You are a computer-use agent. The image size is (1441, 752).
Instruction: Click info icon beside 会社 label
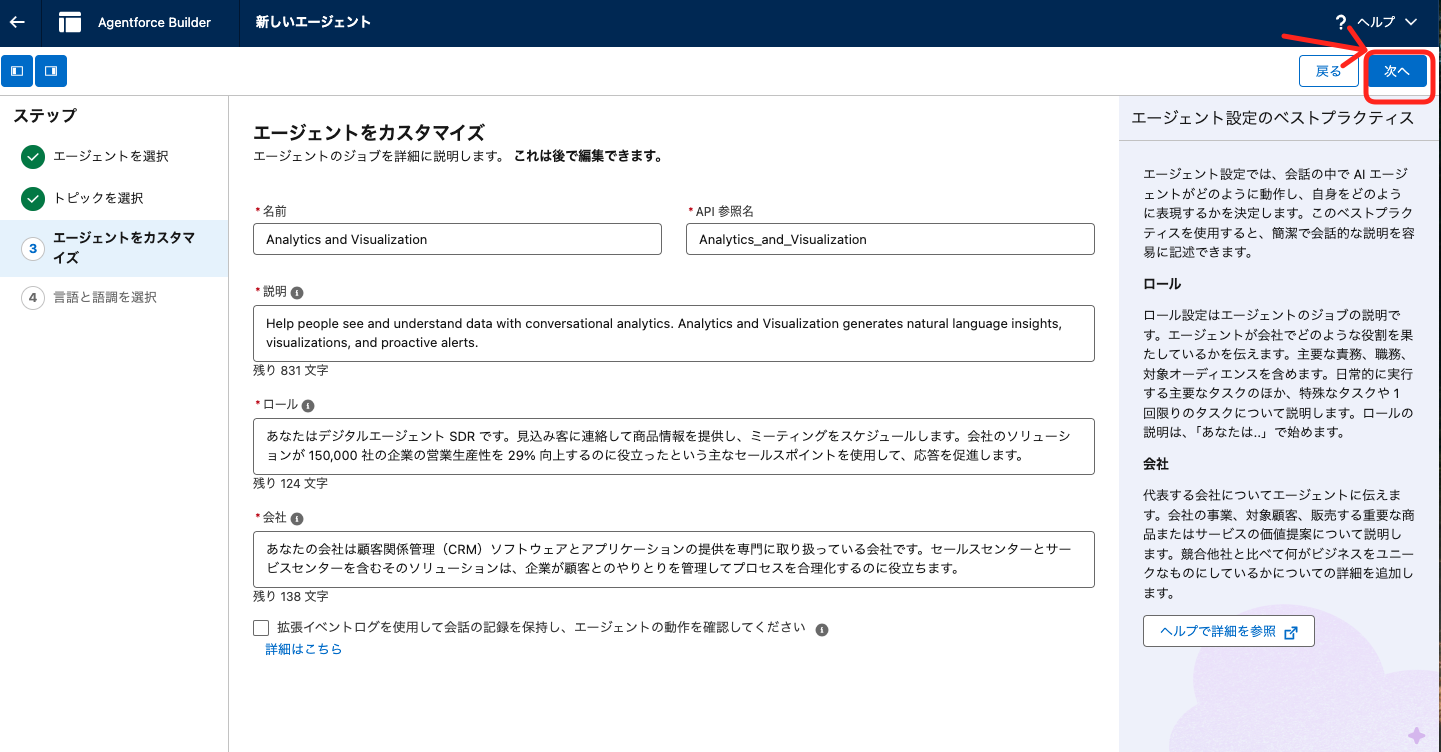(x=297, y=519)
